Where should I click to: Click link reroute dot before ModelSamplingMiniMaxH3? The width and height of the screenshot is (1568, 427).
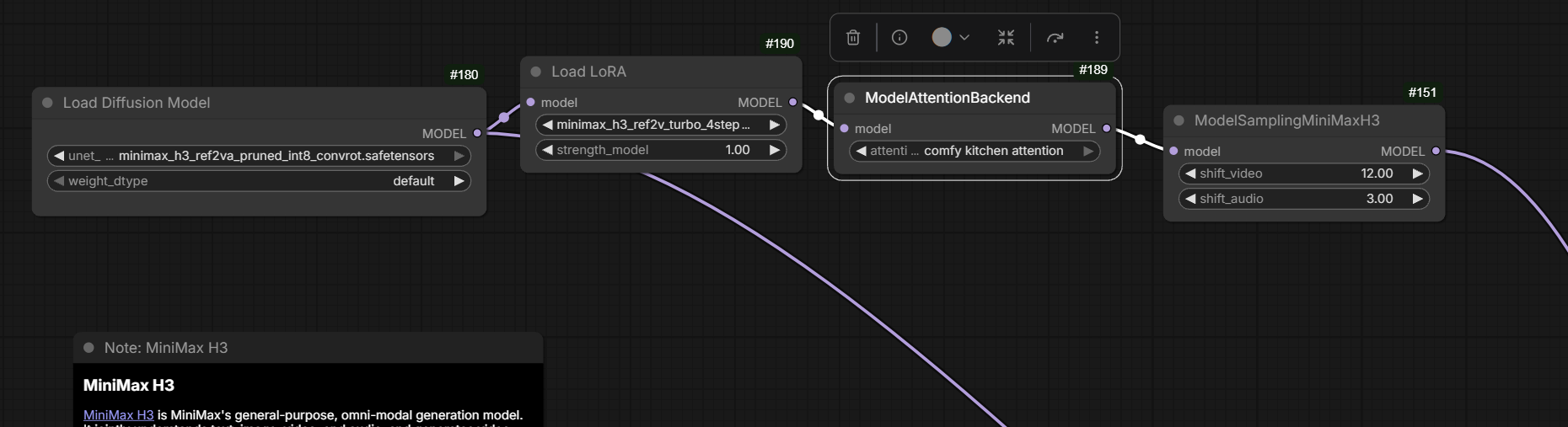[1140, 140]
